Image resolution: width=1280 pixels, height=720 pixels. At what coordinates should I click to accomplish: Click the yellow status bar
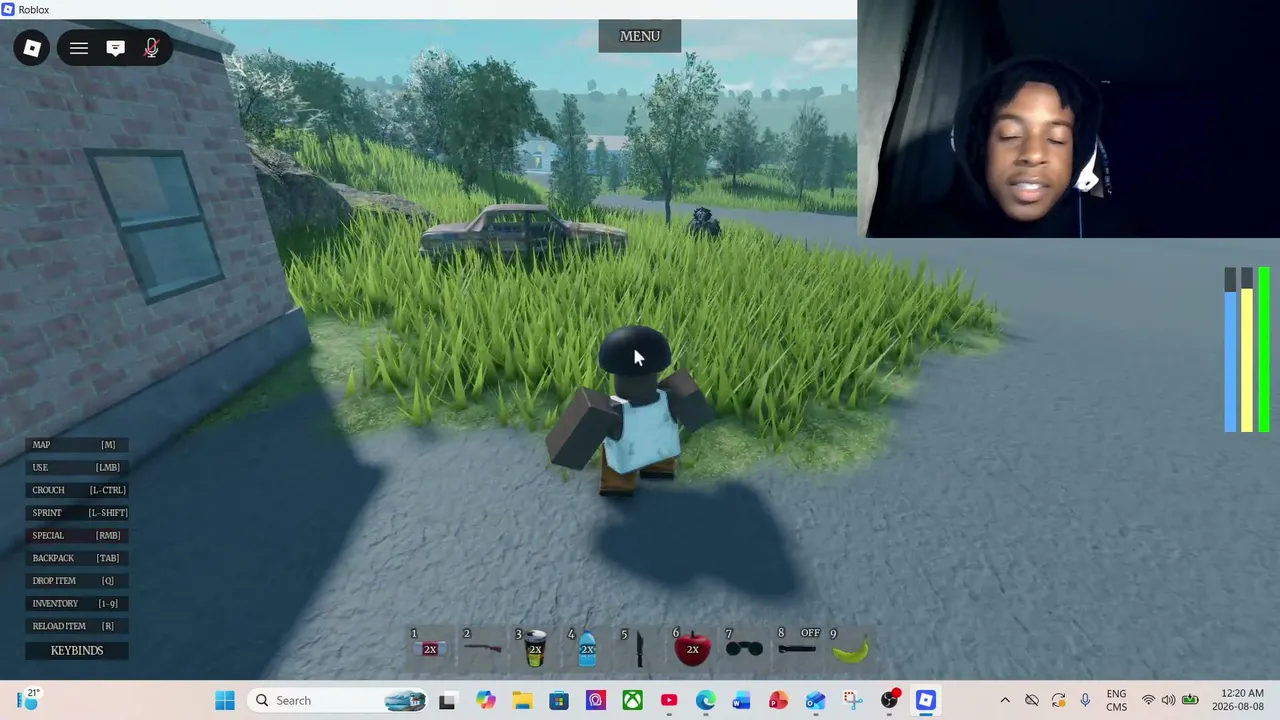(x=1247, y=350)
